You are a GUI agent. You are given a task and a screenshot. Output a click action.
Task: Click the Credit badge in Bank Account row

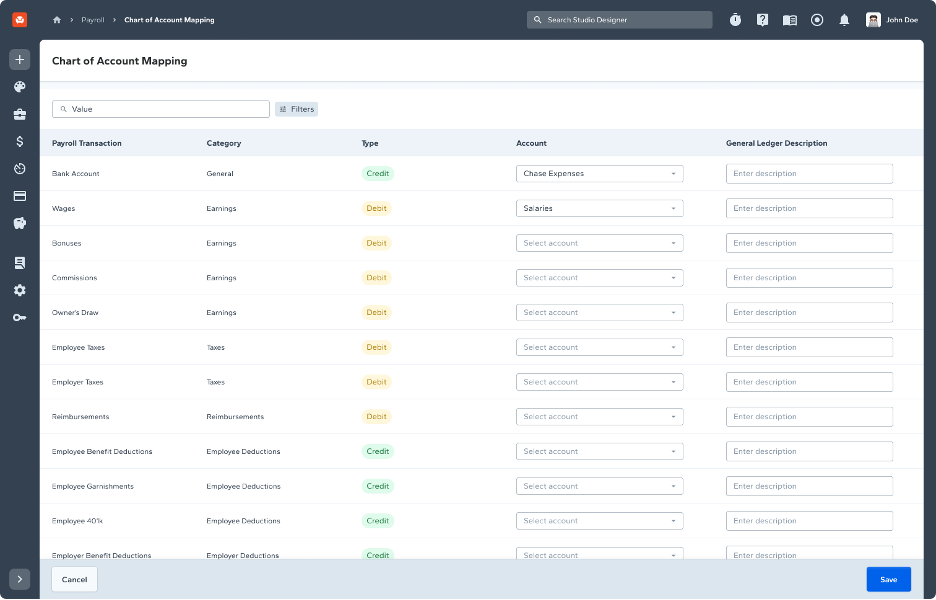(x=378, y=174)
